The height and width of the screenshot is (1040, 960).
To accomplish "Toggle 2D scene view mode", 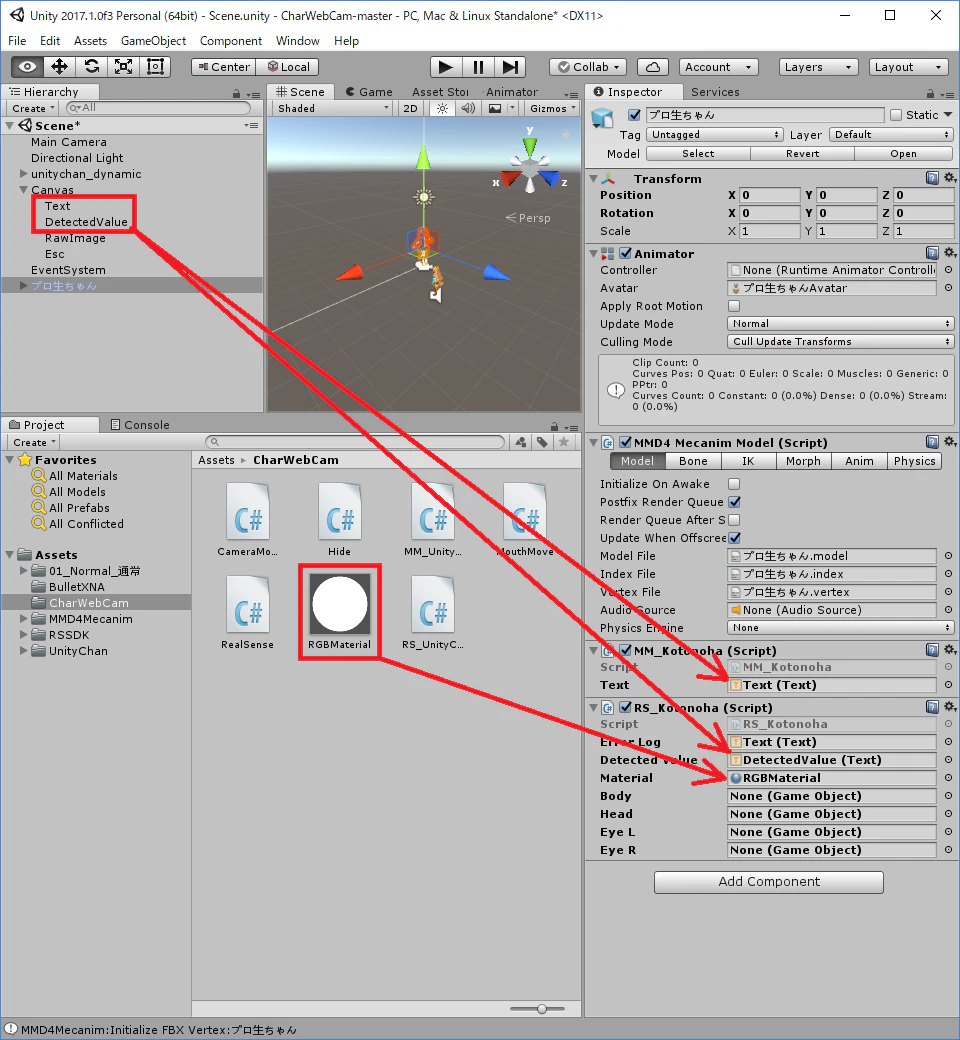I will click(x=411, y=109).
